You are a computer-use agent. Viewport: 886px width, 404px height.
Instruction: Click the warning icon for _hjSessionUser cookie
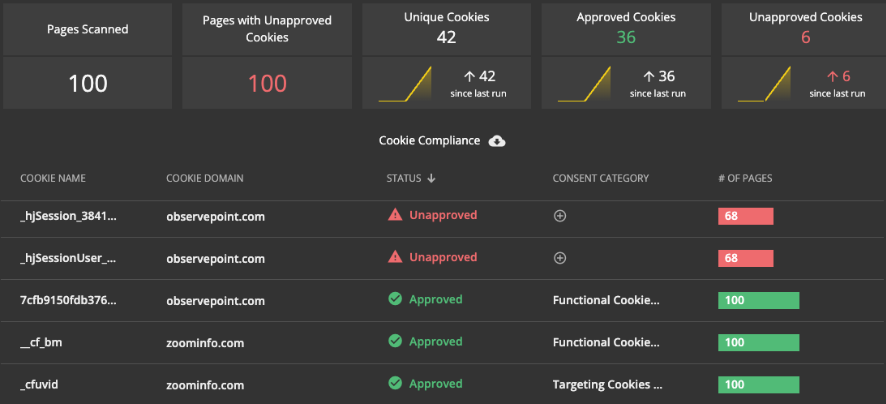[x=395, y=258]
